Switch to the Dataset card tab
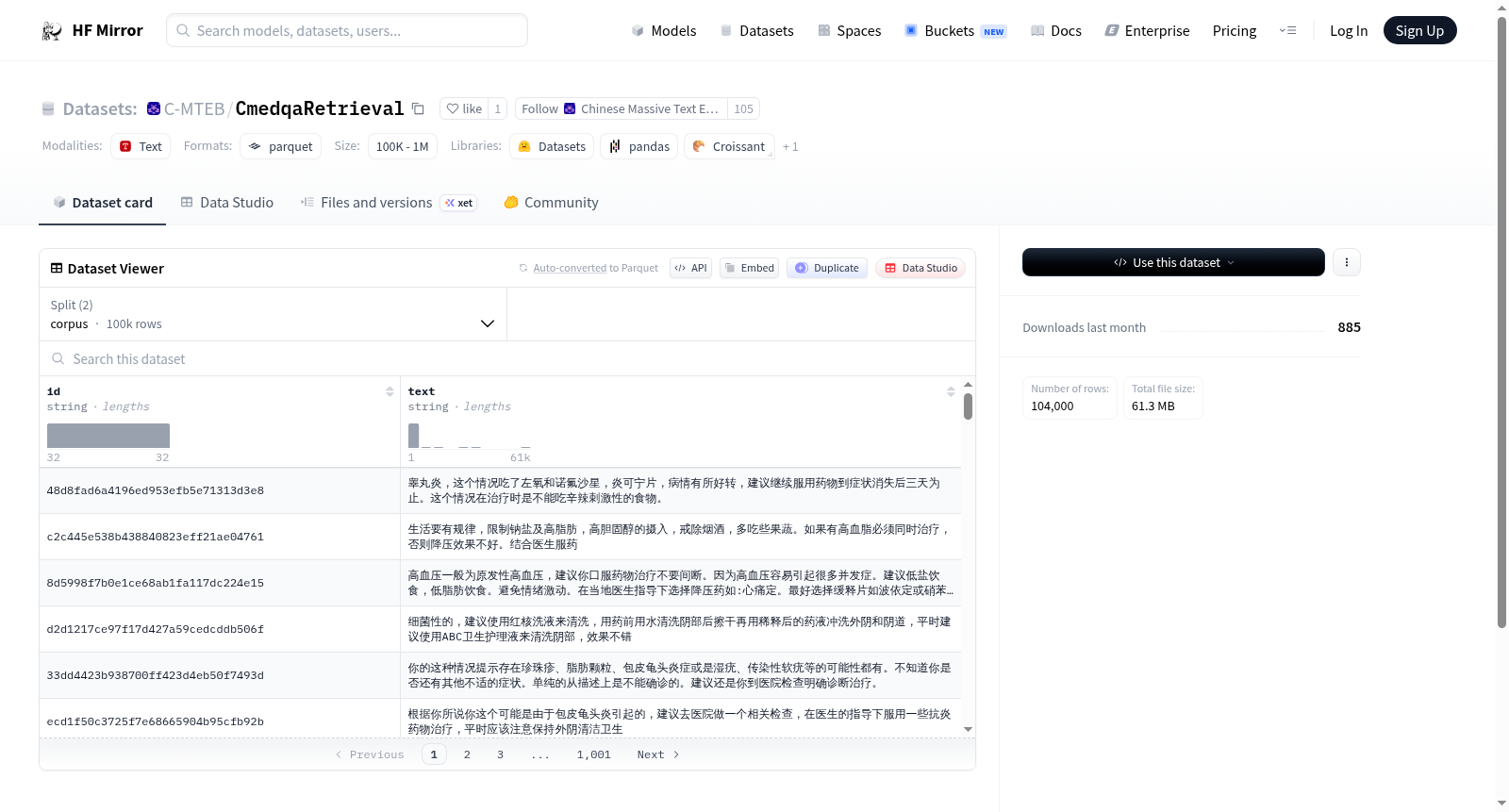Image resolution: width=1509 pixels, height=812 pixels. (102, 202)
